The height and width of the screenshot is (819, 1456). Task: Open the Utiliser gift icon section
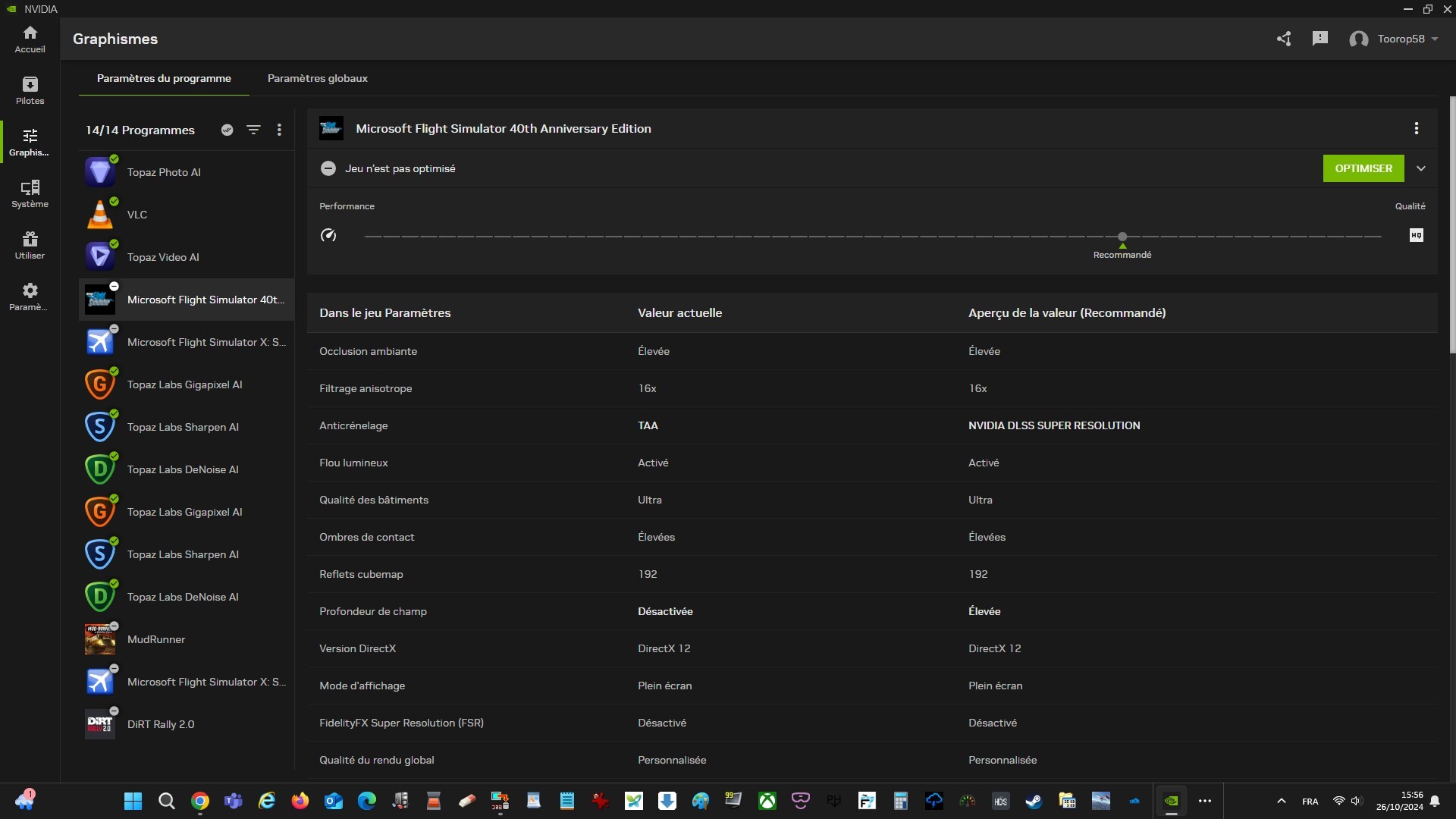30,245
